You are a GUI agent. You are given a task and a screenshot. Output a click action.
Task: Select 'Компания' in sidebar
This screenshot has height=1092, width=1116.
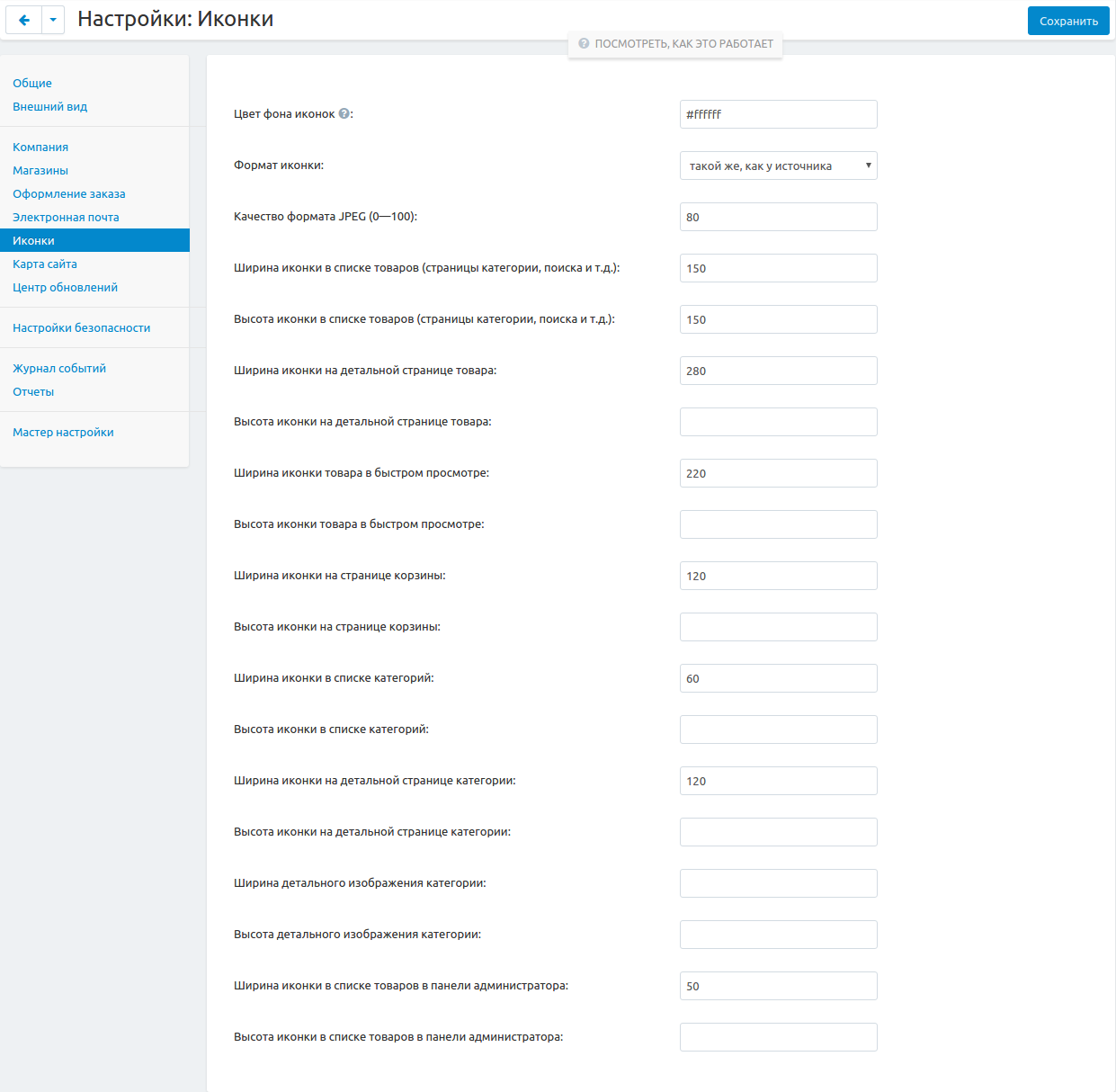[40, 147]
